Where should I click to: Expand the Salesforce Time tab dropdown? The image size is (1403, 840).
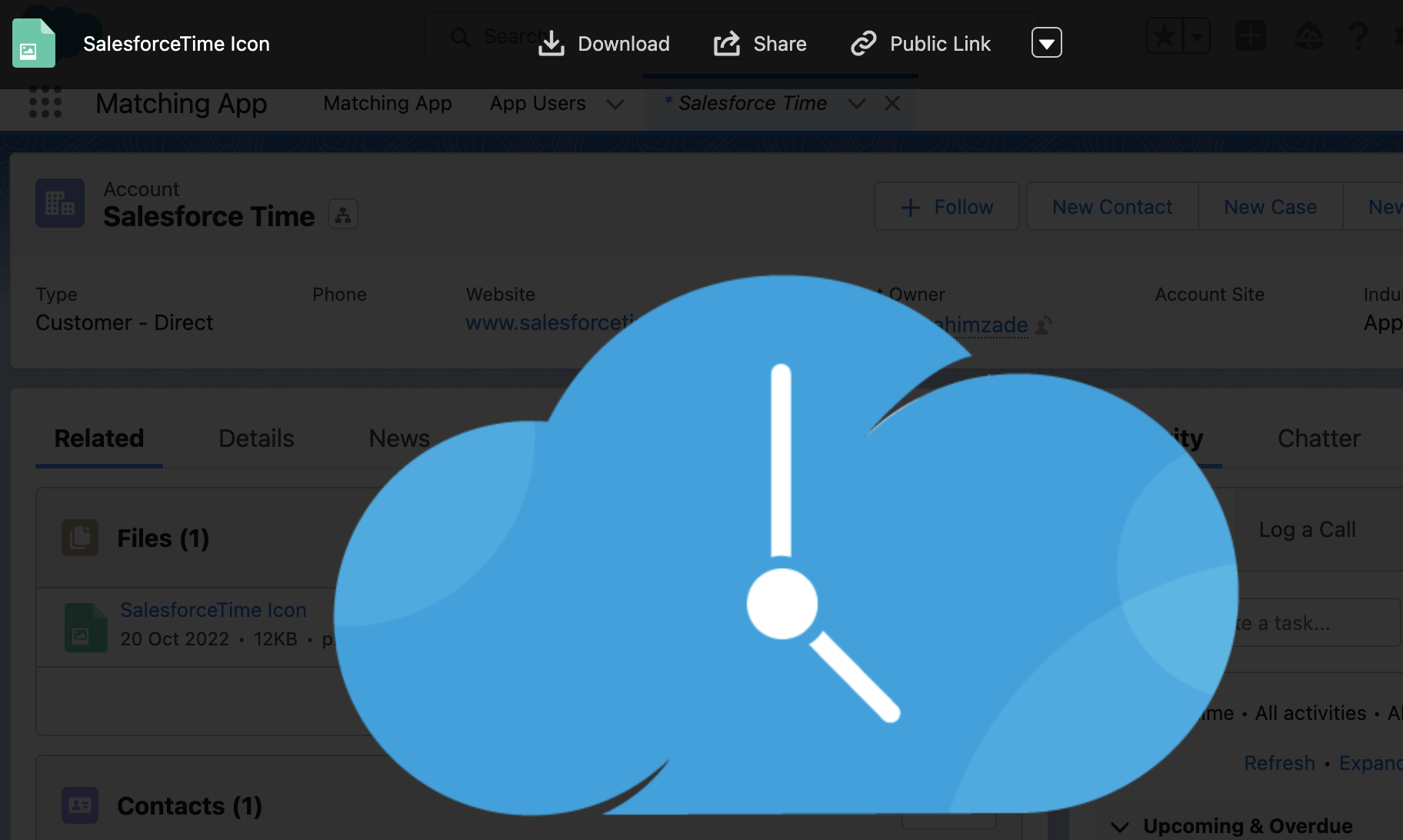(856, 104)
